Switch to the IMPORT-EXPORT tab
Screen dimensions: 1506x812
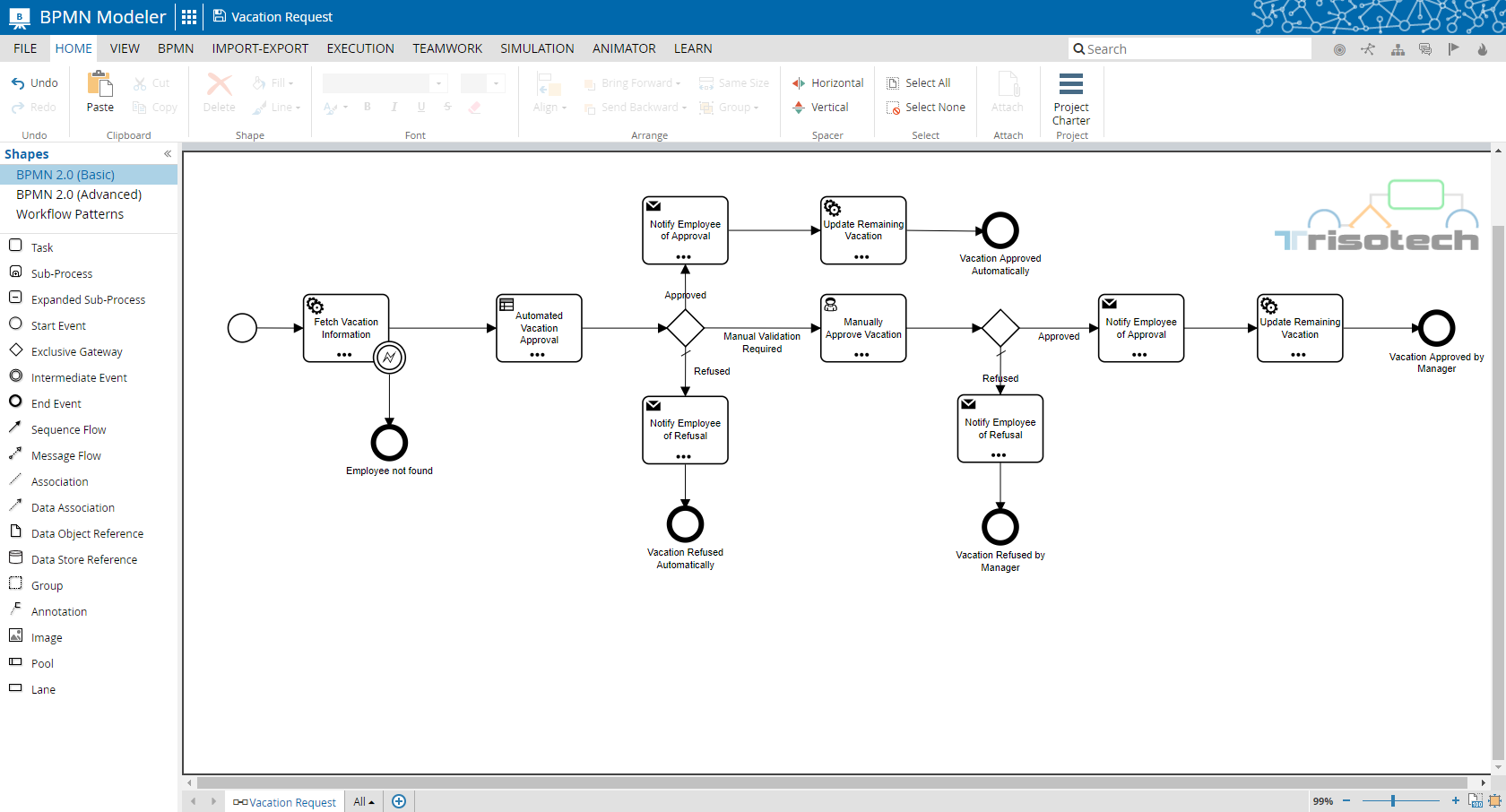tap(260, 48)
